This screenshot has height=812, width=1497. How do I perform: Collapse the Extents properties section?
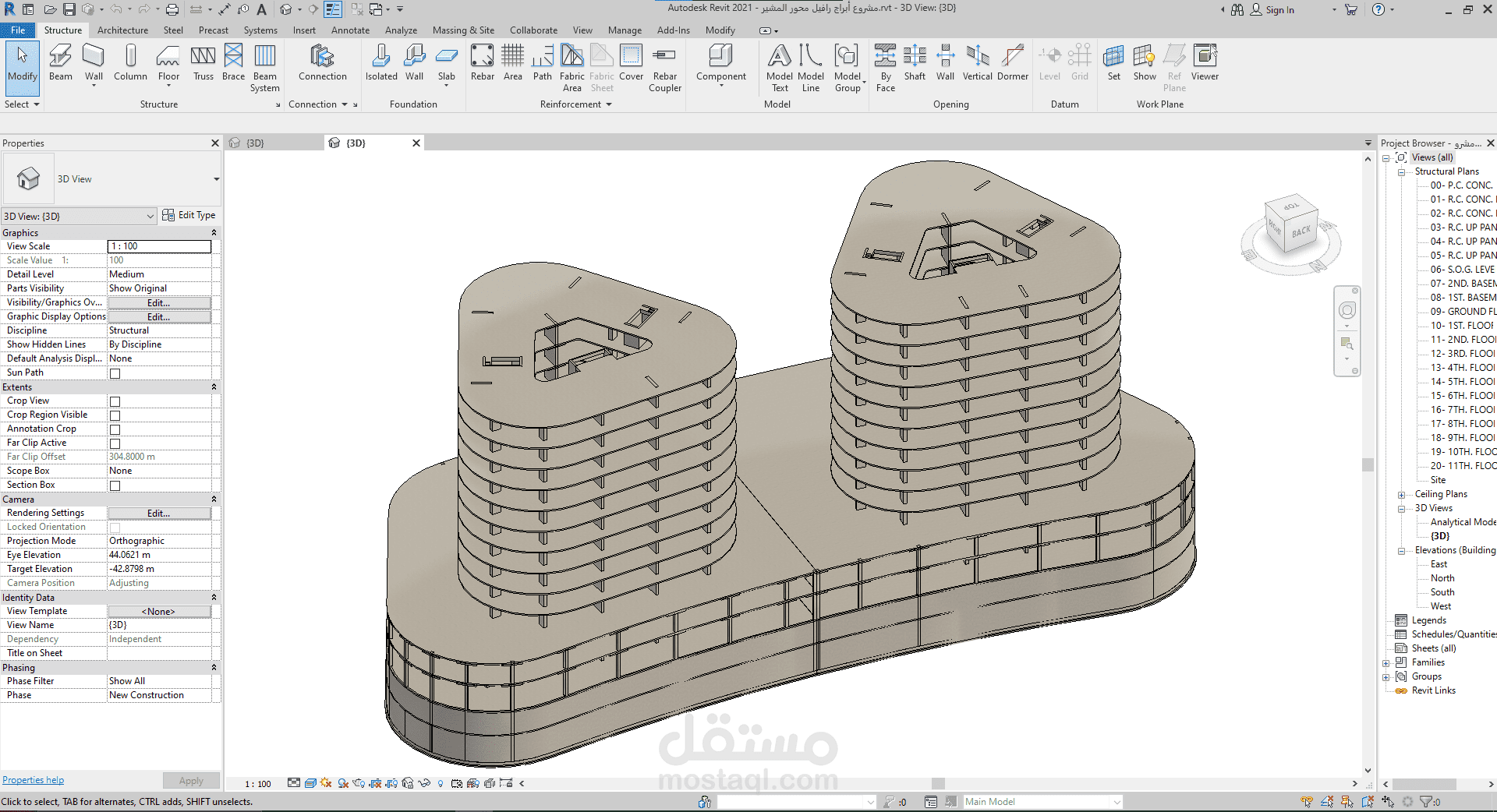tap(214, 387)
